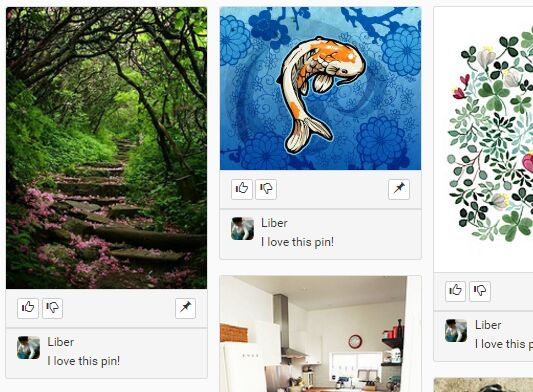Give thumbs down to the koi fish pin

(266, 189)
